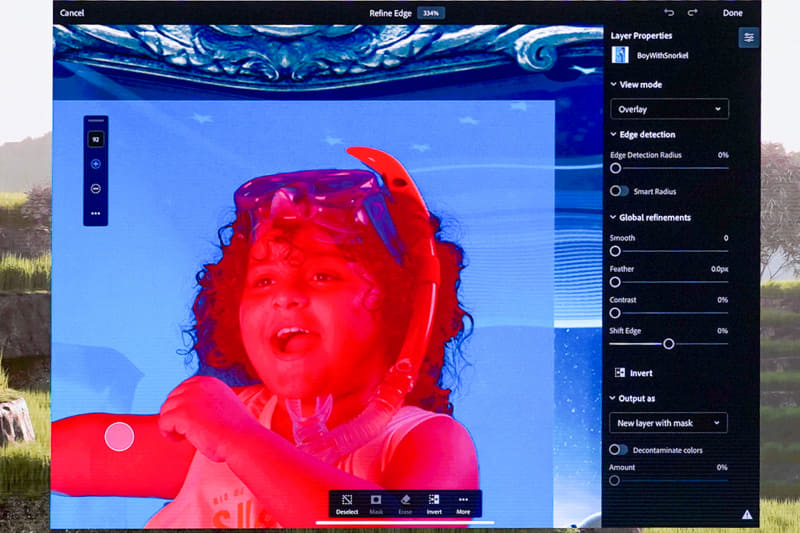Click the warning triangle icon
800x533 pixels.
[747, 514]
